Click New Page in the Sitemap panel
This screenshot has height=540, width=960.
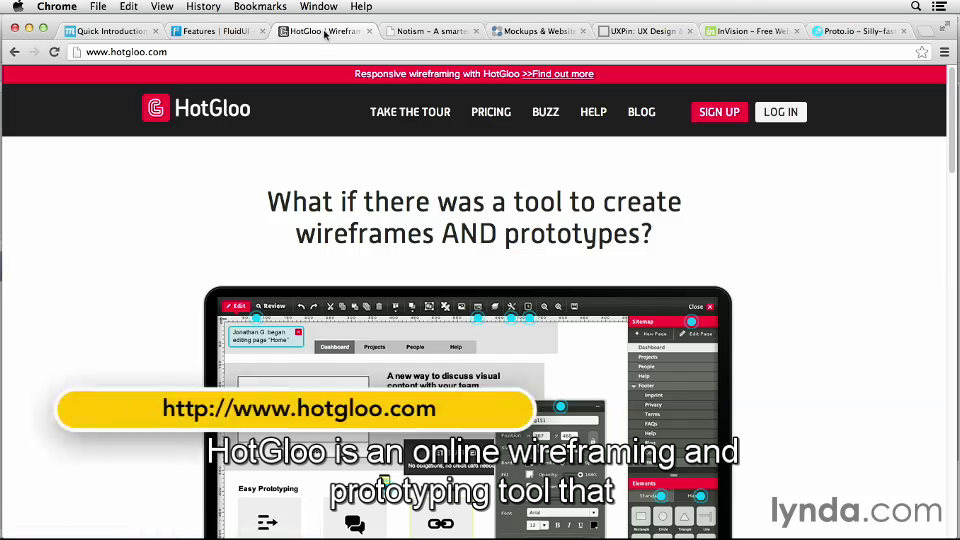click(x=651, y=334)
